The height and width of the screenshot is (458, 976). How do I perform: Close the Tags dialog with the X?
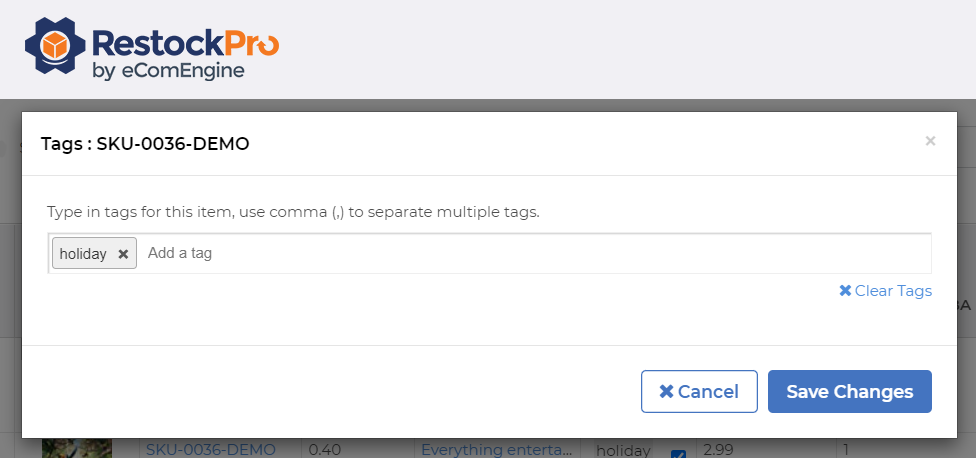[x=930, y=141]
